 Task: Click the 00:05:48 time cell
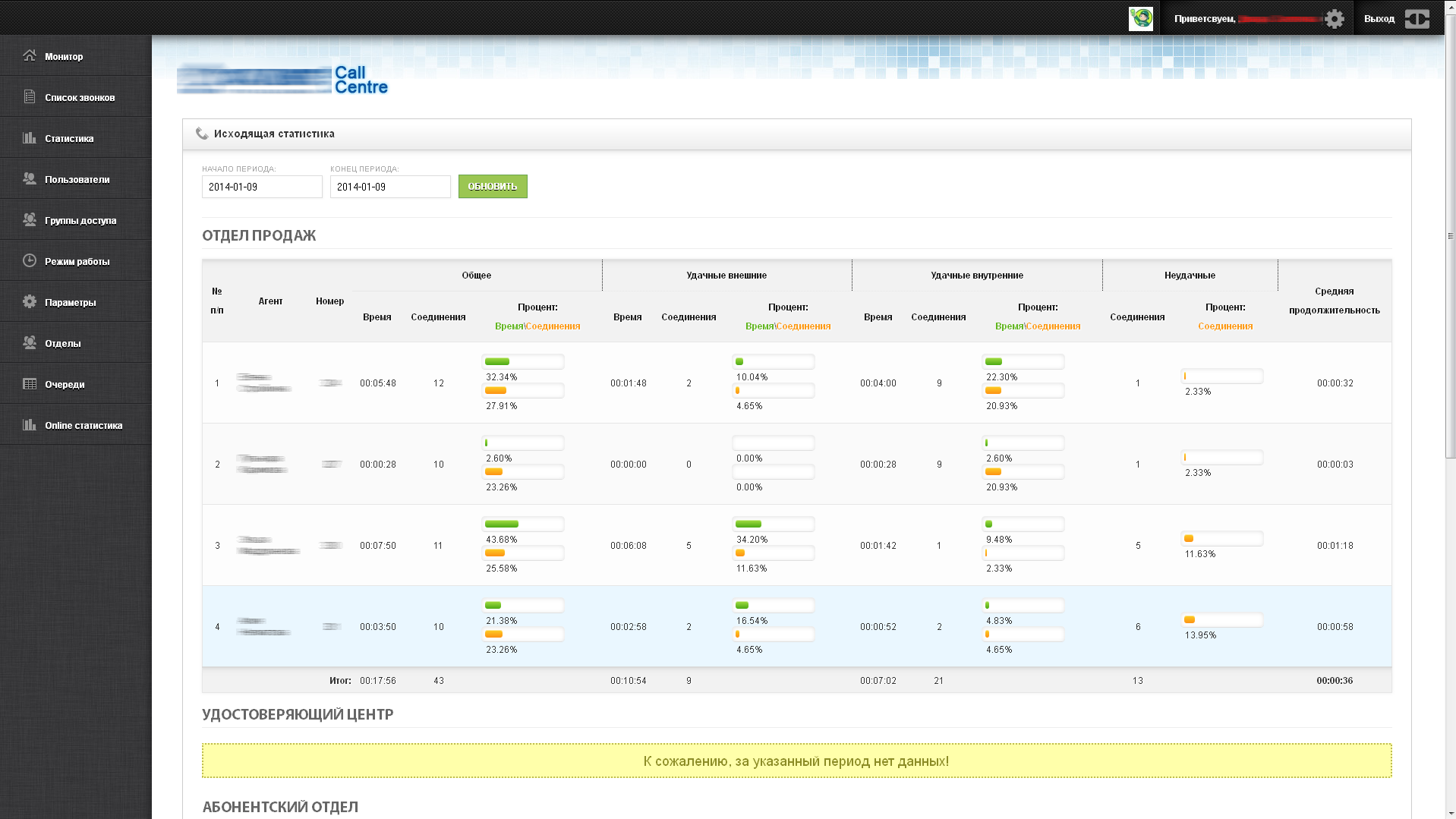[x=378, y=383]
